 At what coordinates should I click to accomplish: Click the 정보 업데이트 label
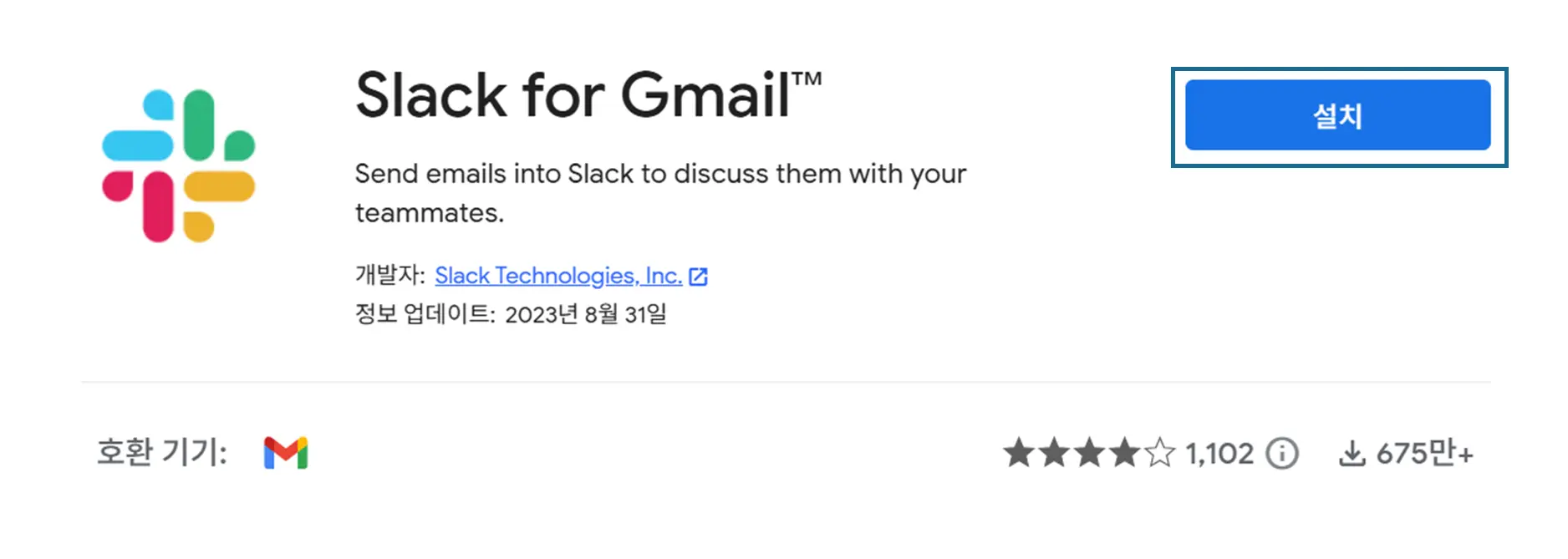(x=425, y=314)
